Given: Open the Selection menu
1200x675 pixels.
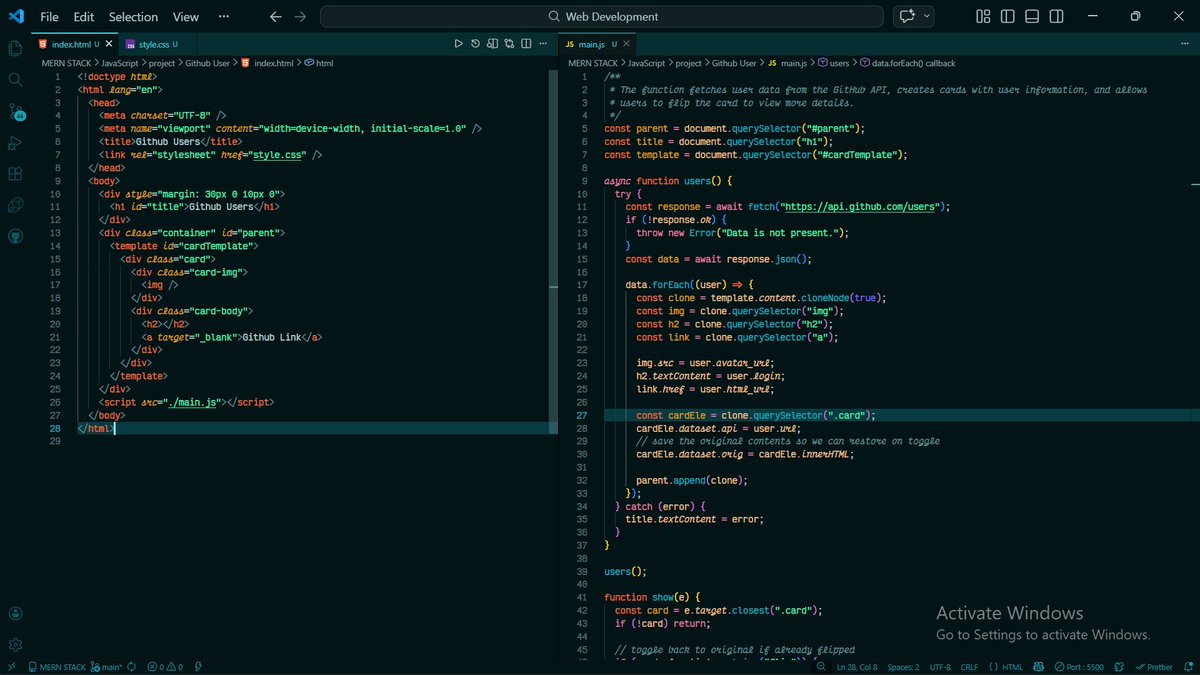Looking at the screenshot, I should pyautogui.click(x=133, y=16).
